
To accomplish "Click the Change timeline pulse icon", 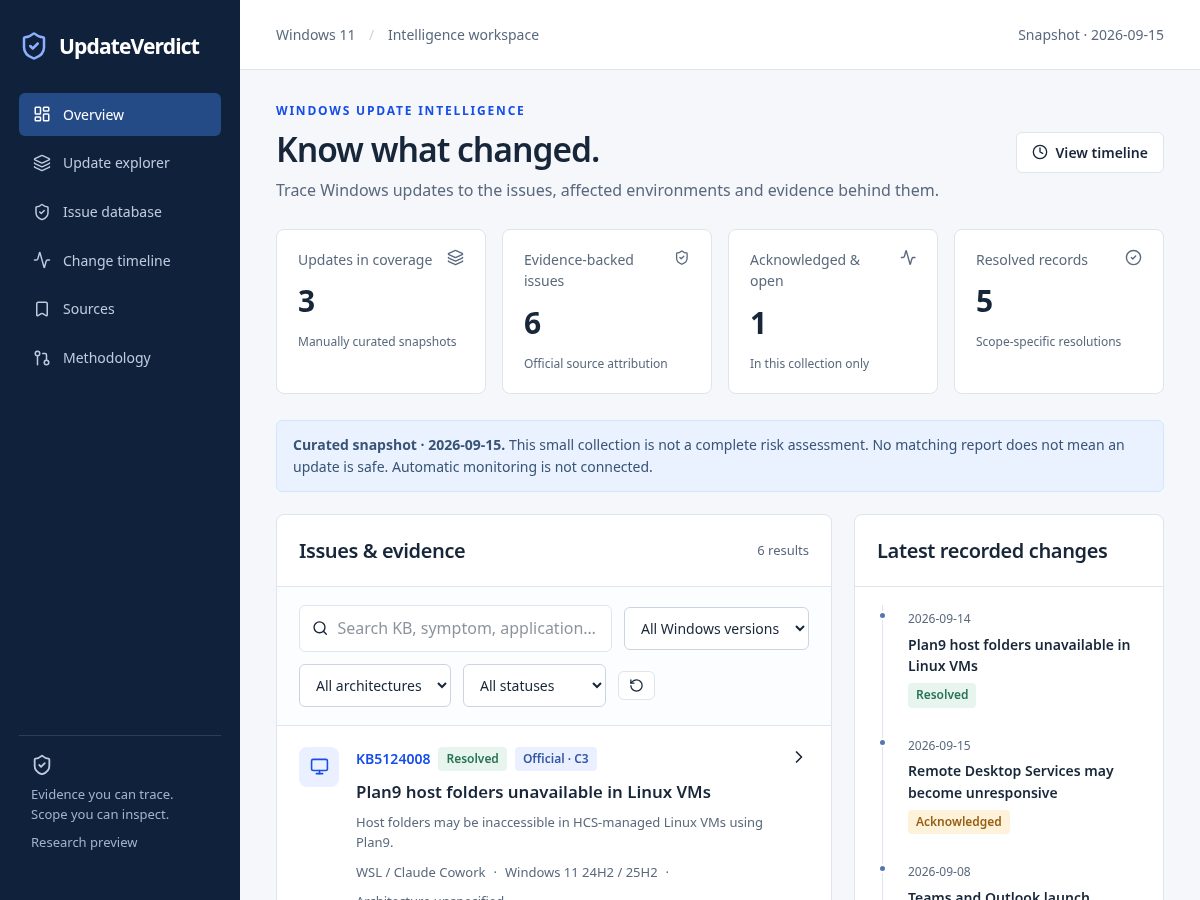I will [42, 260].
